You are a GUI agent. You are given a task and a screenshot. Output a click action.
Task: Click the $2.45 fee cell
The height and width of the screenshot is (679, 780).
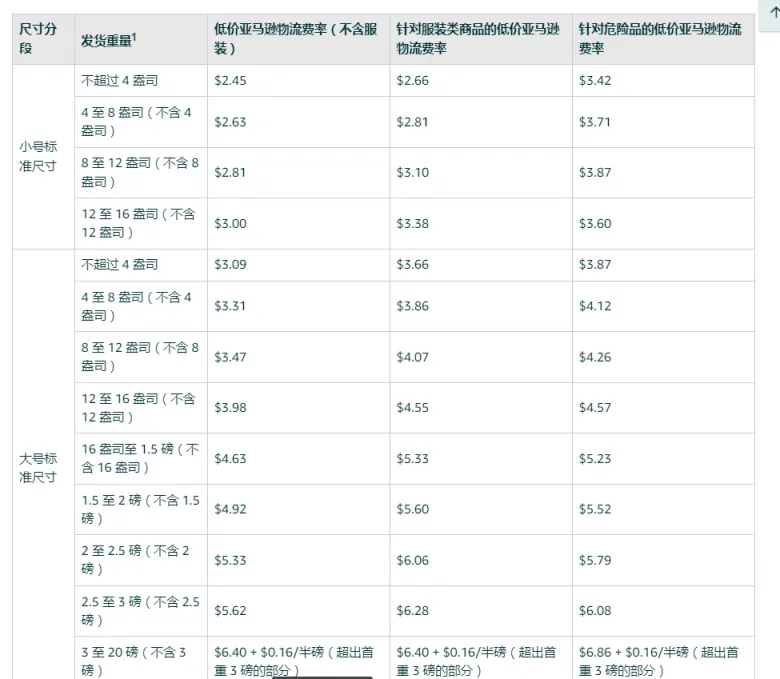pos(298,81)
